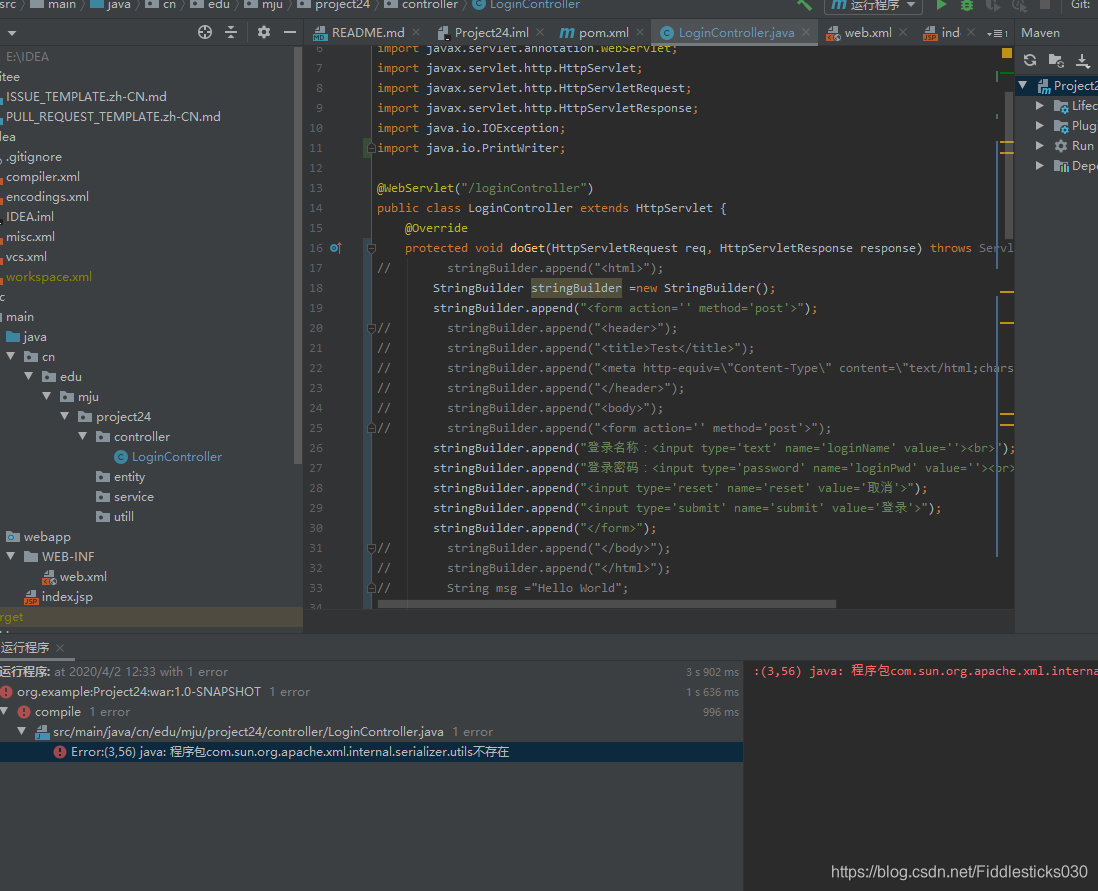Select the entity package
The image size is (1098, 891).
click(x=120, y=476)
